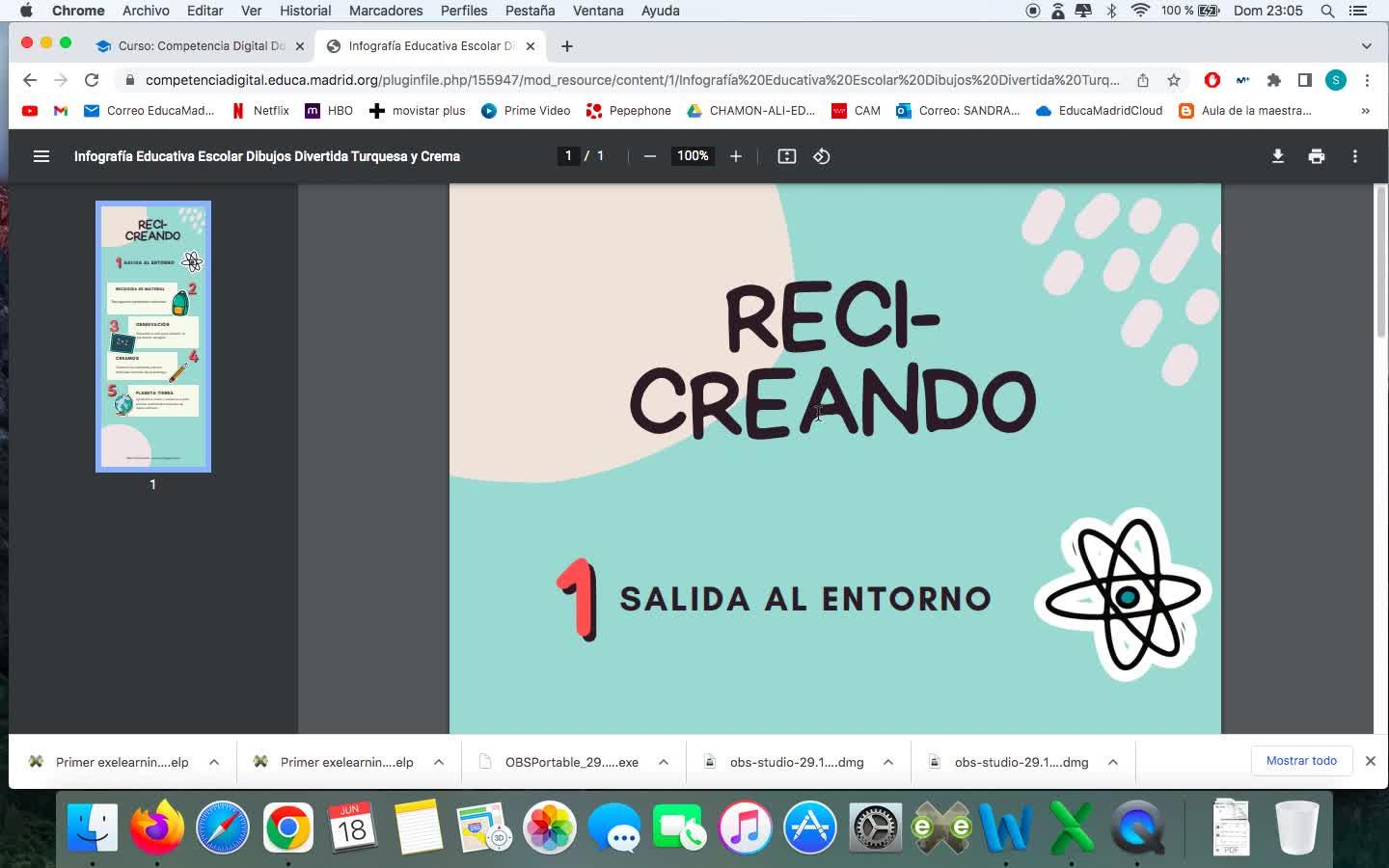This screenshot has width=1389, height=868.
Task: Expand options for second Primer exelearnin download
Action: tap(439, 762)
